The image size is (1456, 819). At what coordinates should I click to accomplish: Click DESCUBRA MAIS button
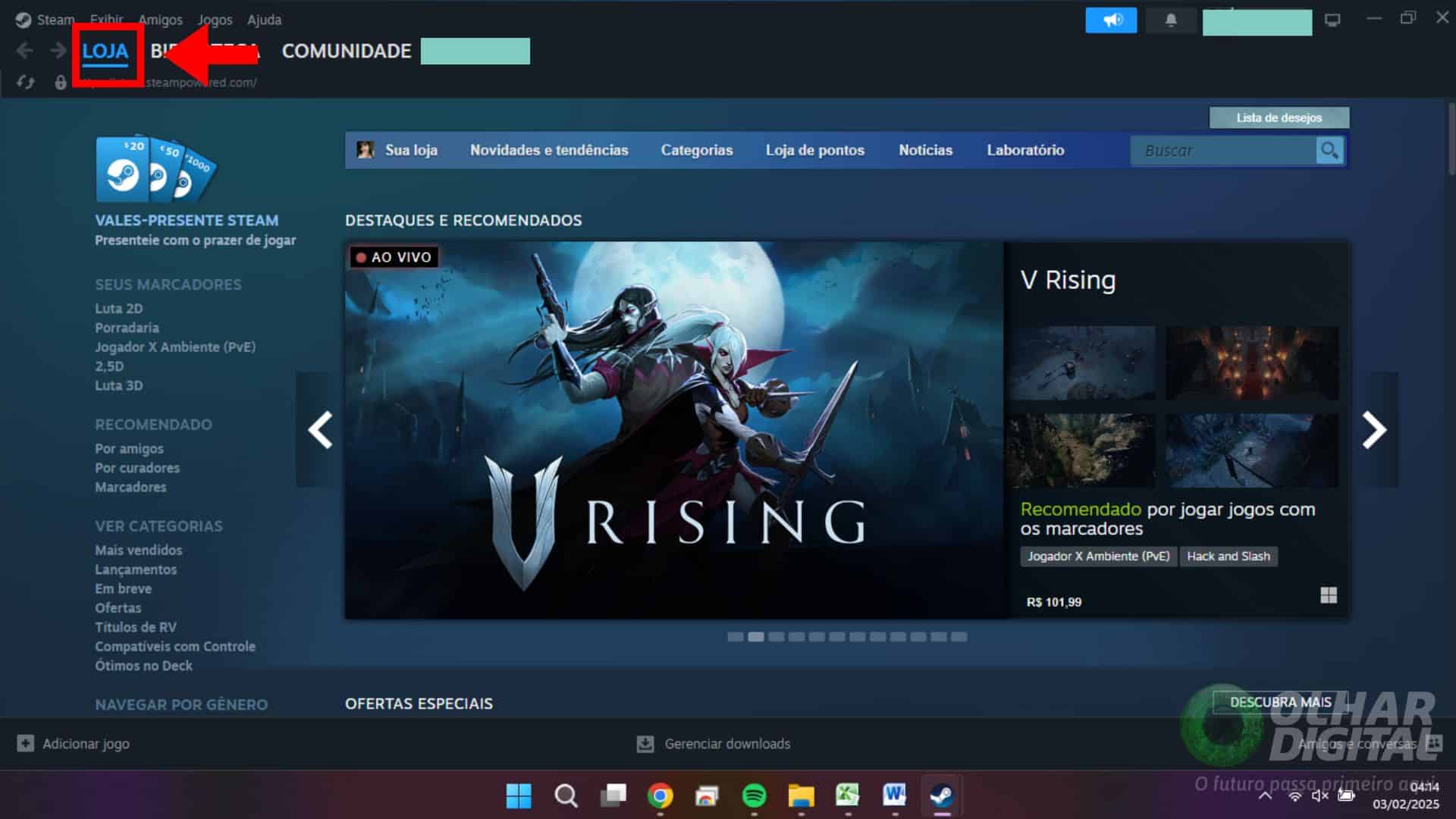point(1281,702)
